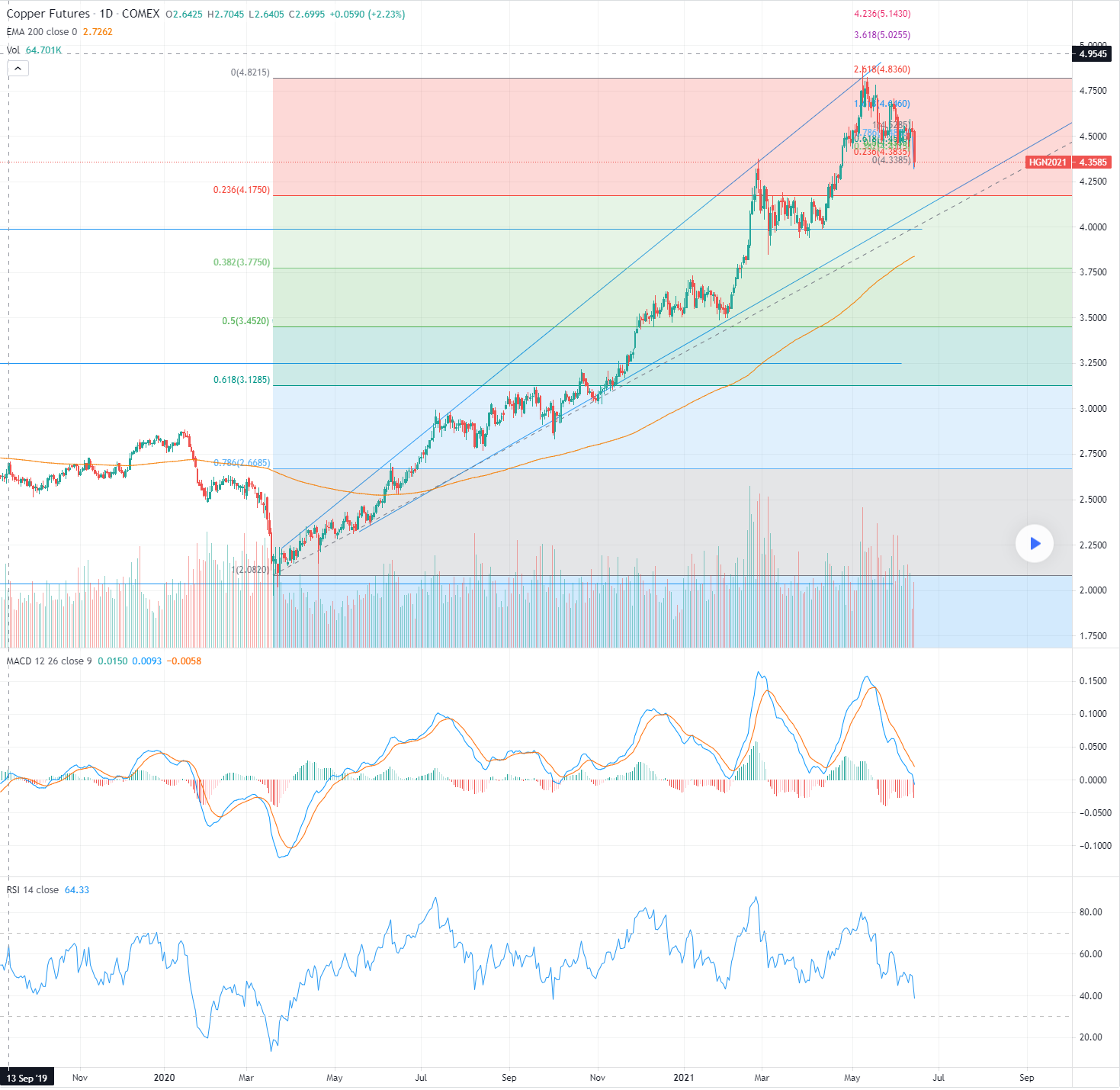This screenshot has height=1090, width=1120.
Task: Select the 0.236(4.1750) Fibonacci level label
Action: coord(241,190)
